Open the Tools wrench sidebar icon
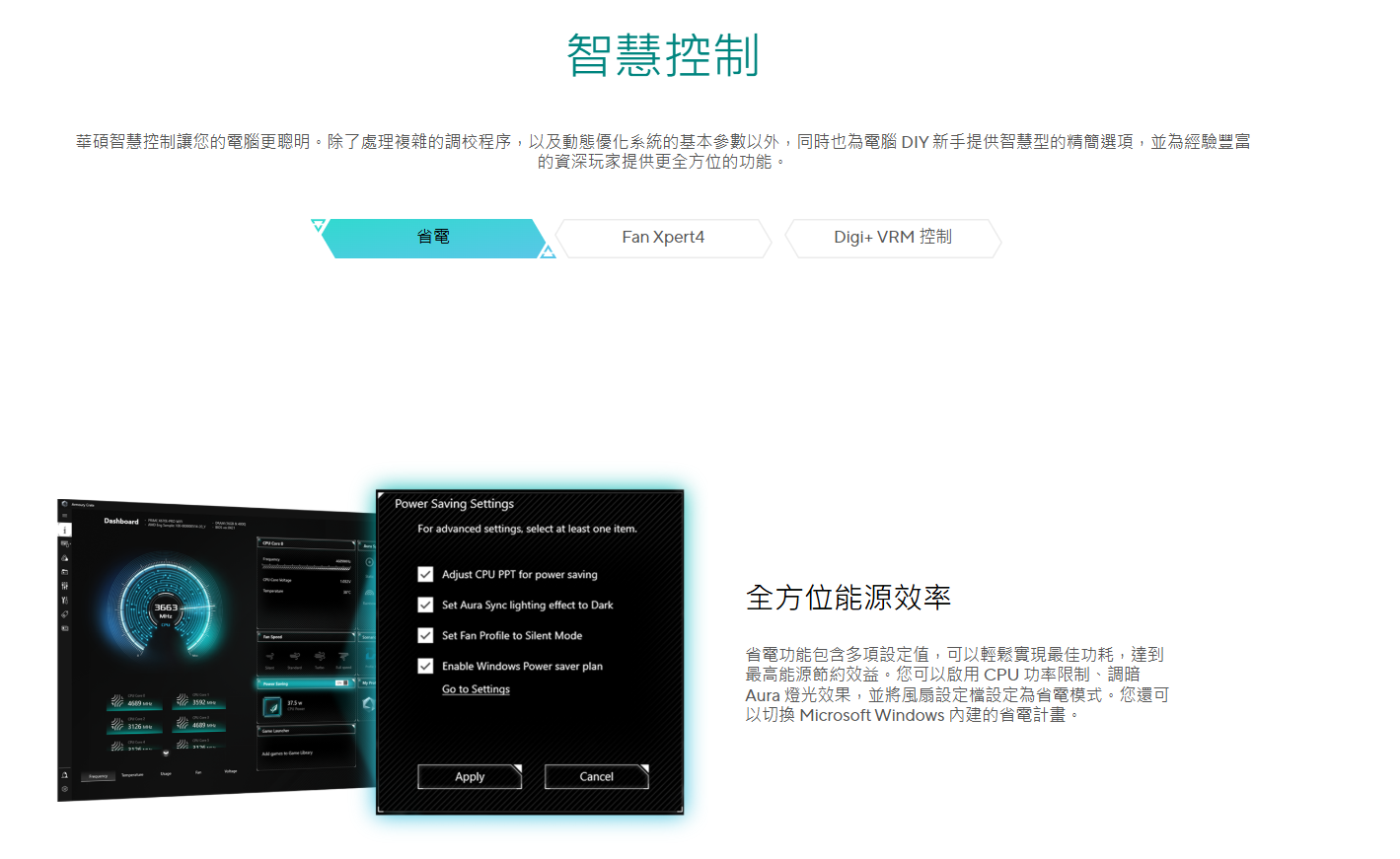 click(x=65, y=600)
